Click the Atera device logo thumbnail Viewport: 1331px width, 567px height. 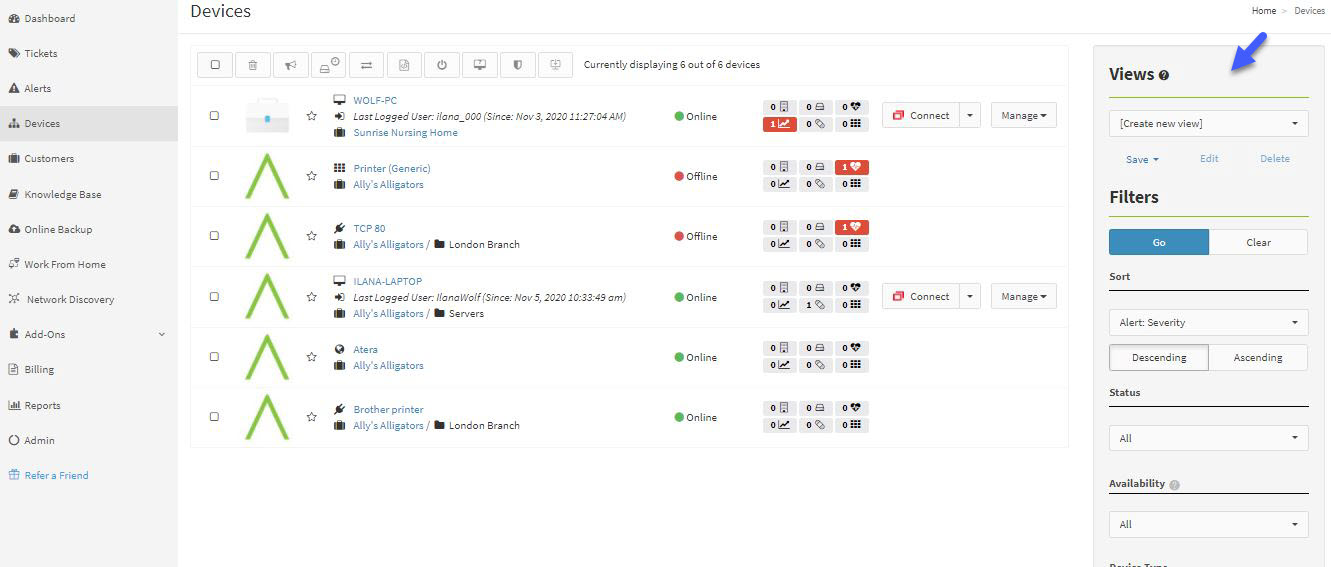pos(267,357)
